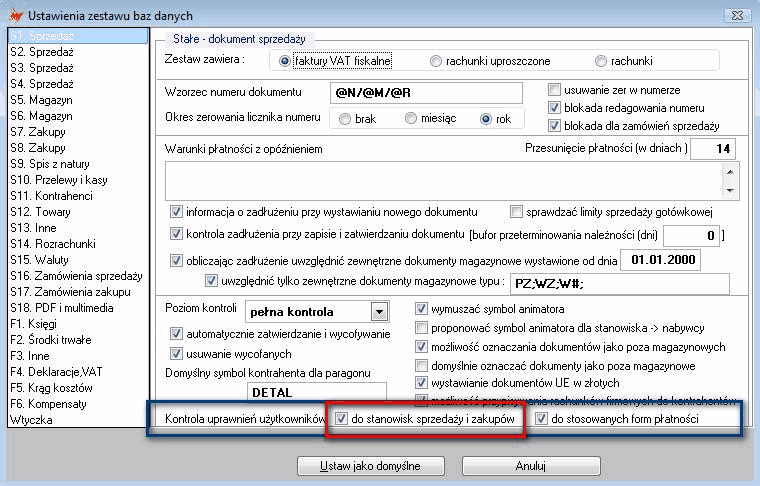Select F3. Inne entry

coord(79,356)
